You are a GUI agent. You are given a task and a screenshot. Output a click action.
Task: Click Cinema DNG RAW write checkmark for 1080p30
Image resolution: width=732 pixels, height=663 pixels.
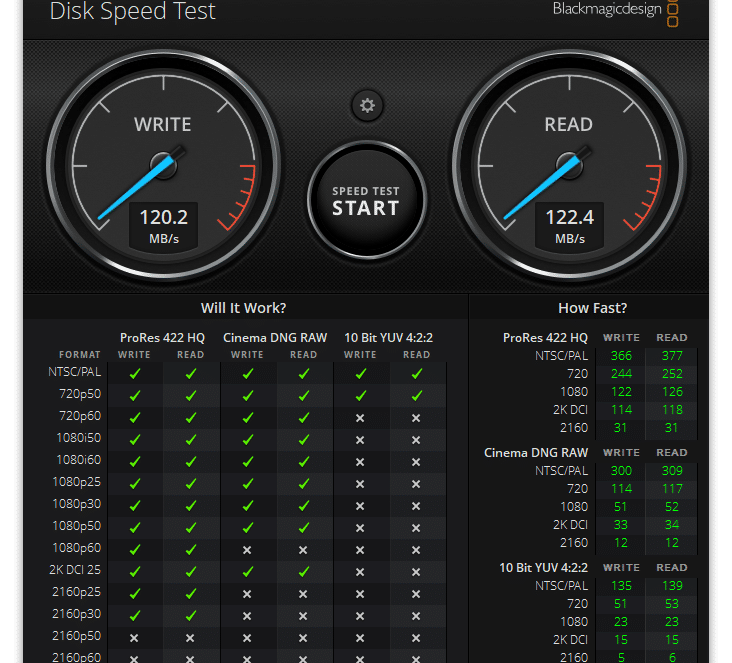248,505
